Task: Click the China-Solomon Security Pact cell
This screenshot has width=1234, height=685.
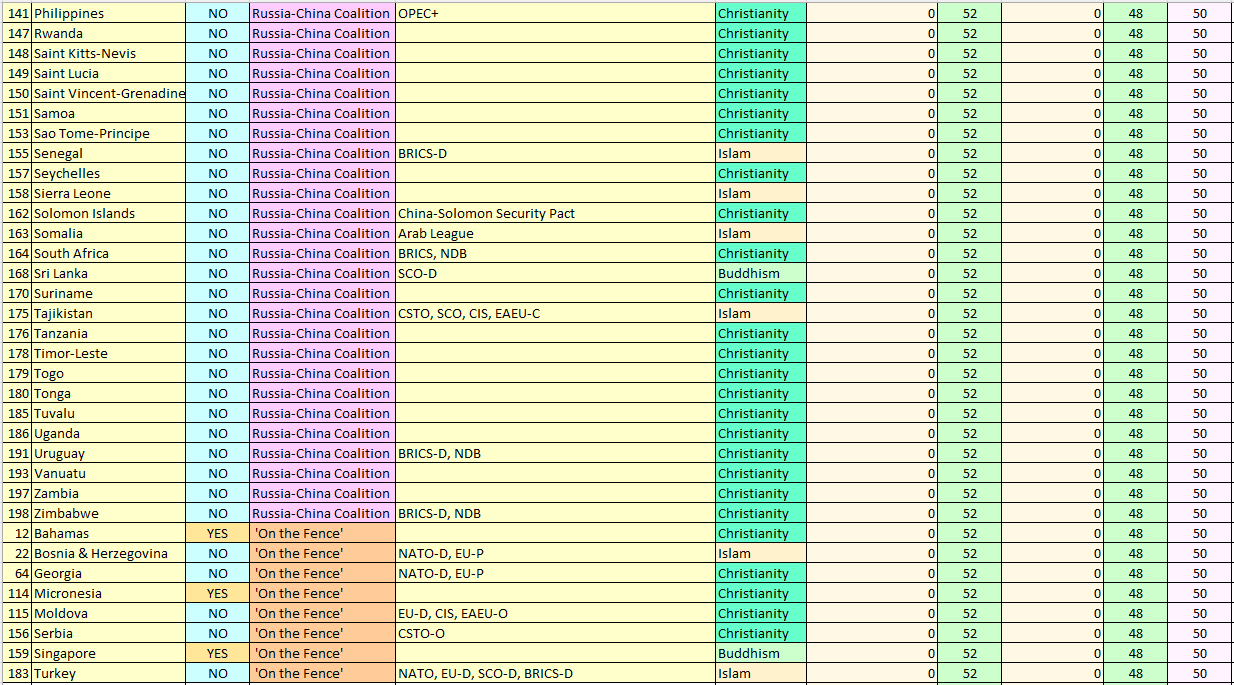Action: pos(555,214)
